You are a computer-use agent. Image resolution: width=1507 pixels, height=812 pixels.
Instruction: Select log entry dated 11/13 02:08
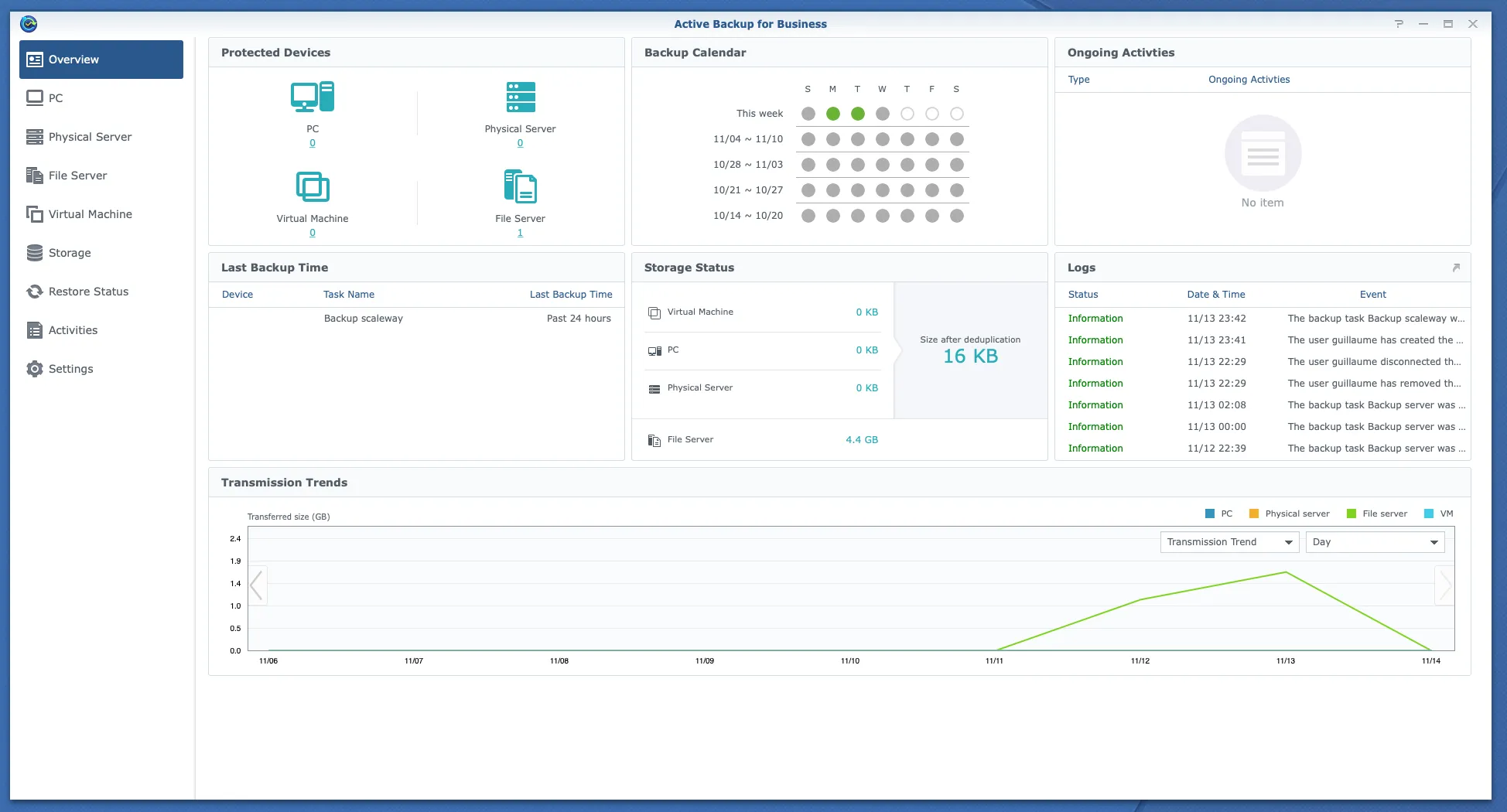[x=1263, y=405]
